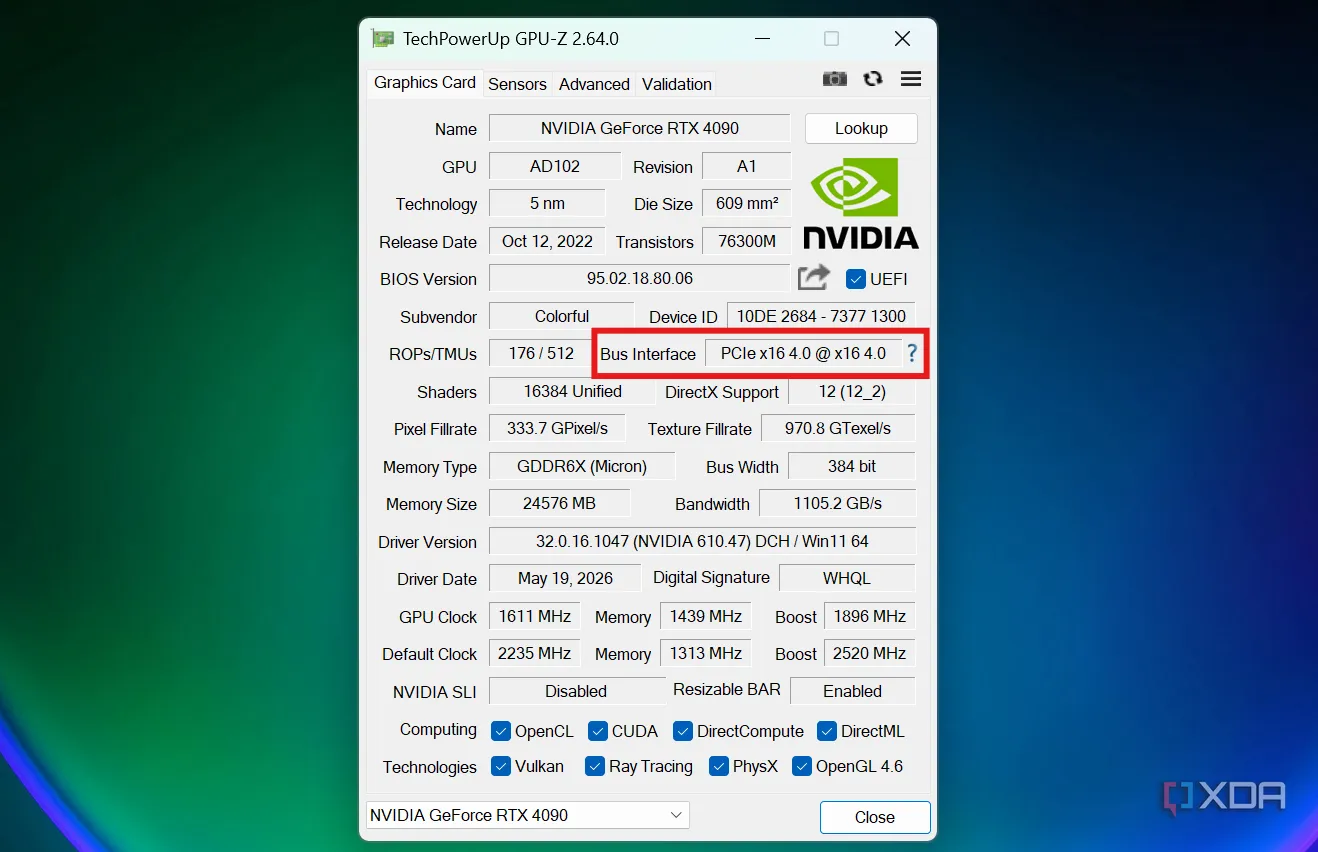Click the Transistors value 76300M
This screenshot has width=1318, height=852.
(x=747, y=241)
